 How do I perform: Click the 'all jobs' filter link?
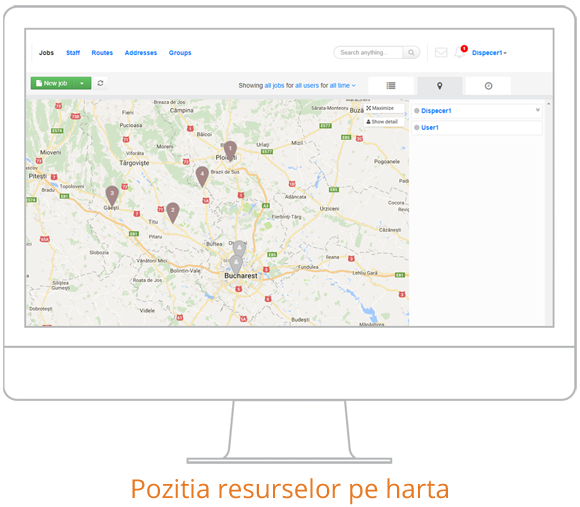[x=274, y=85]
